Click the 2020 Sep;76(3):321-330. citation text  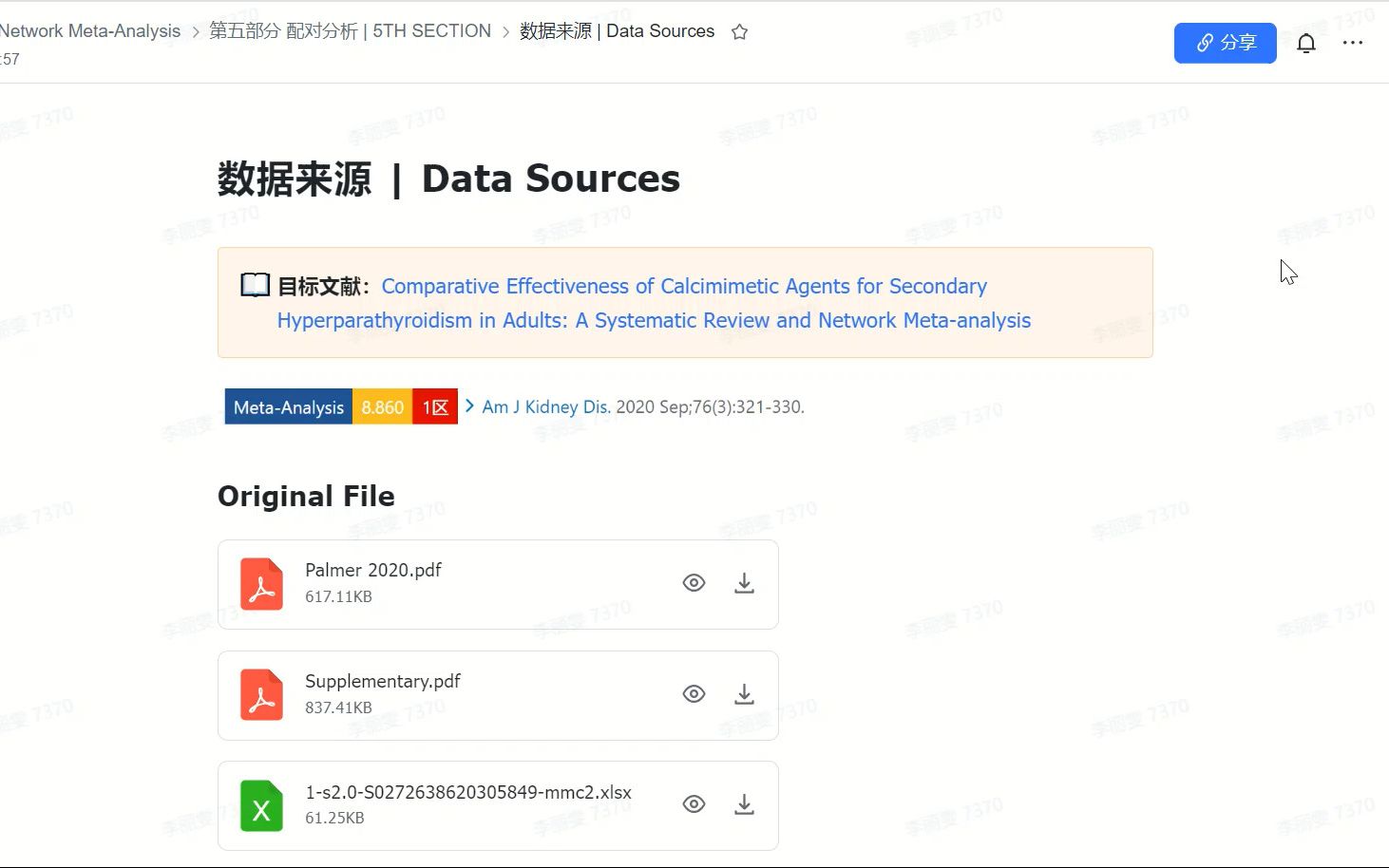(x=710, y=406)
